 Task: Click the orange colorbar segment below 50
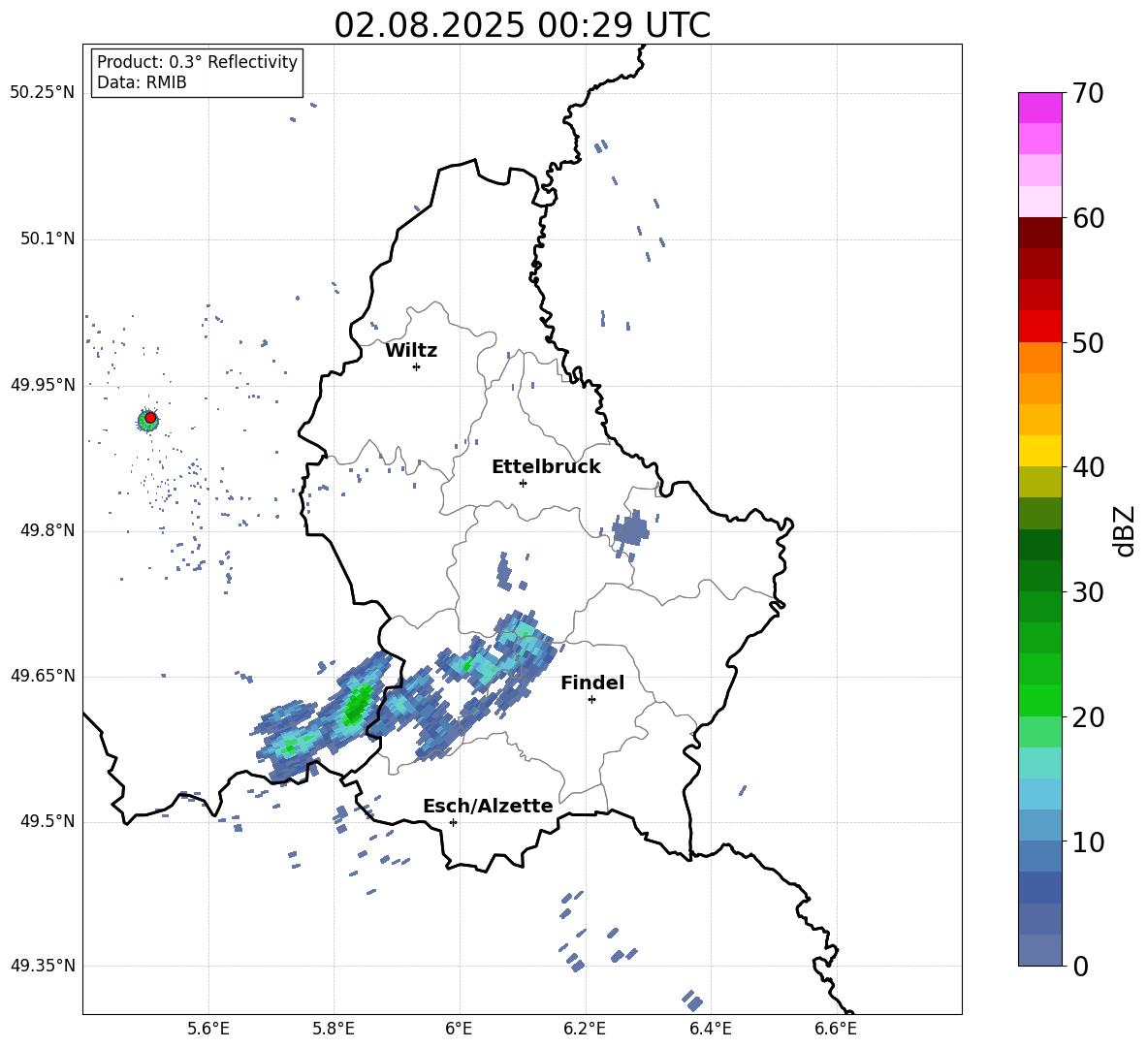click(x=1039, y=358)
